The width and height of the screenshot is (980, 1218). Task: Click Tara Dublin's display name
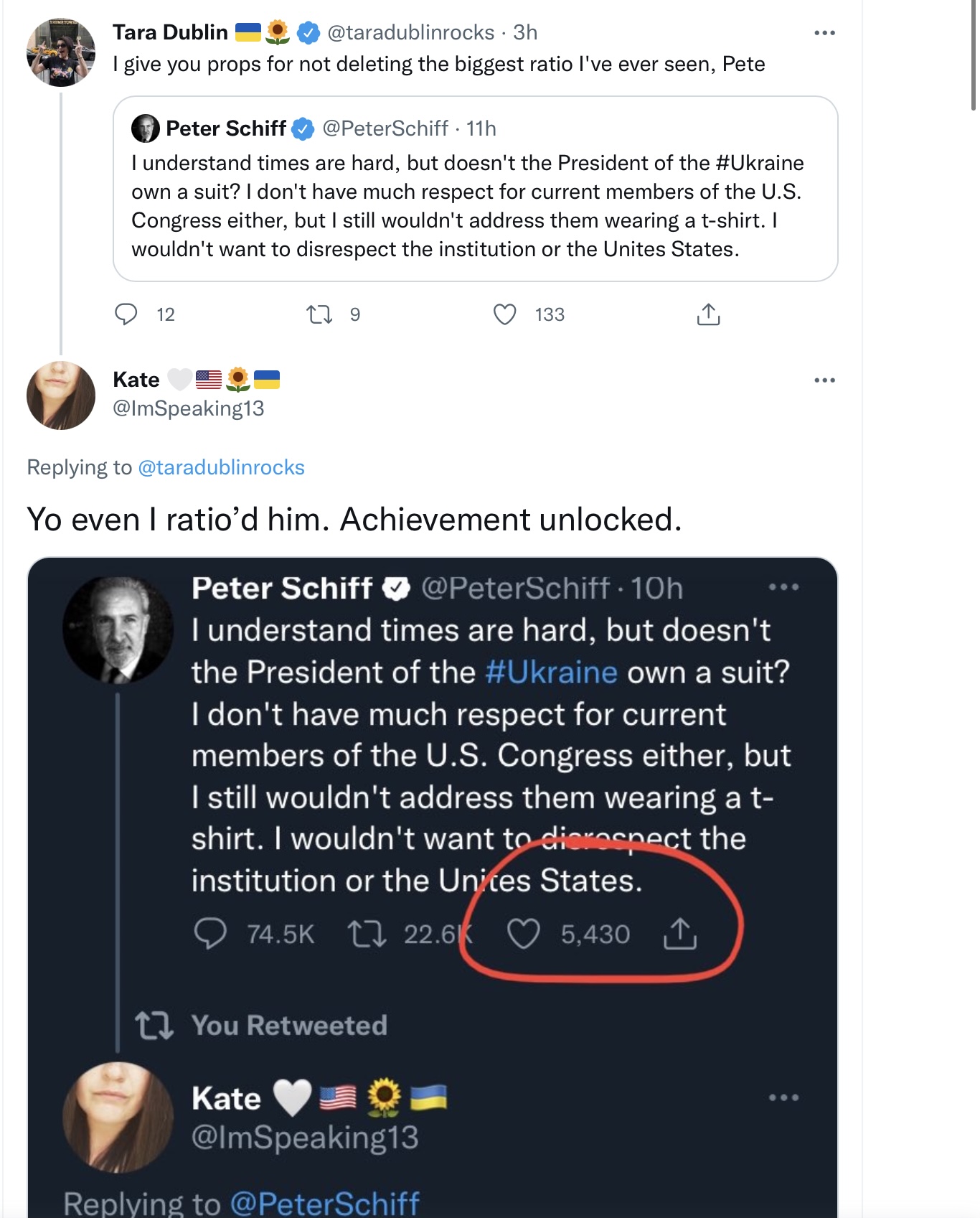pyautogui.click(x=170, y=32)
